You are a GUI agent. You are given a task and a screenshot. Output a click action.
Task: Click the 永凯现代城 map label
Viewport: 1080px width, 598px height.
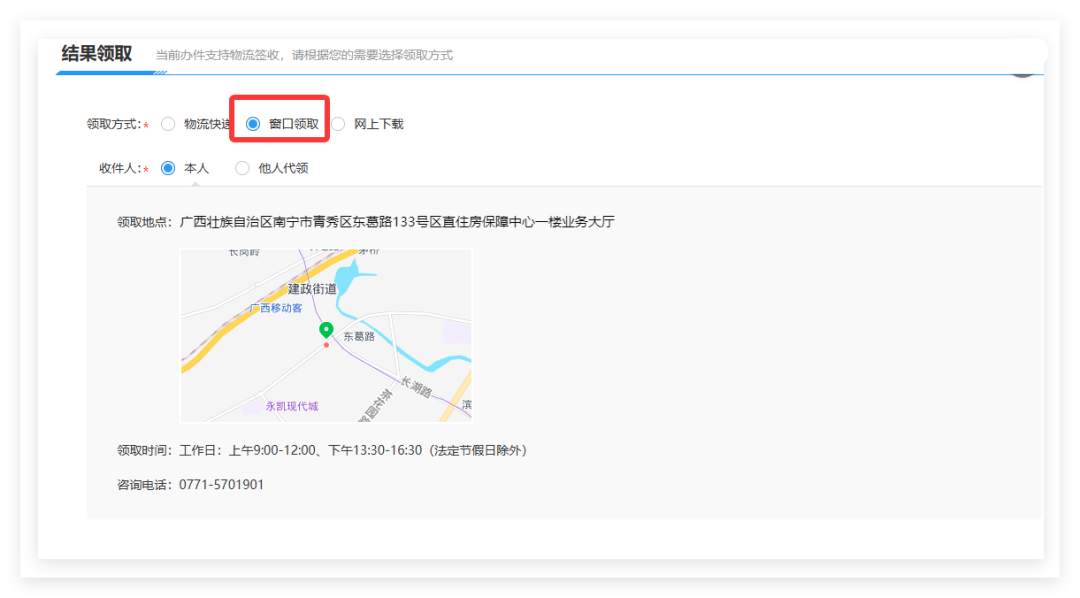coord(291,406)
